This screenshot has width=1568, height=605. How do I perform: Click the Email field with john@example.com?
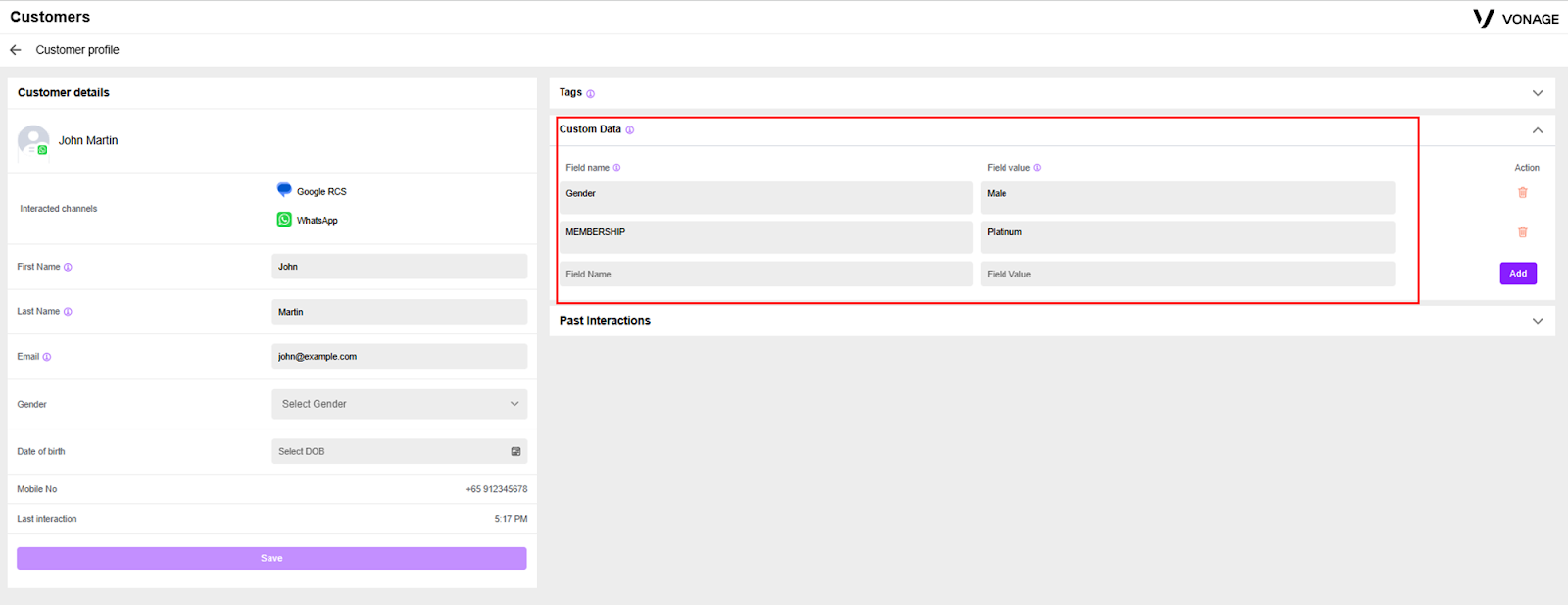coord(399,357)
